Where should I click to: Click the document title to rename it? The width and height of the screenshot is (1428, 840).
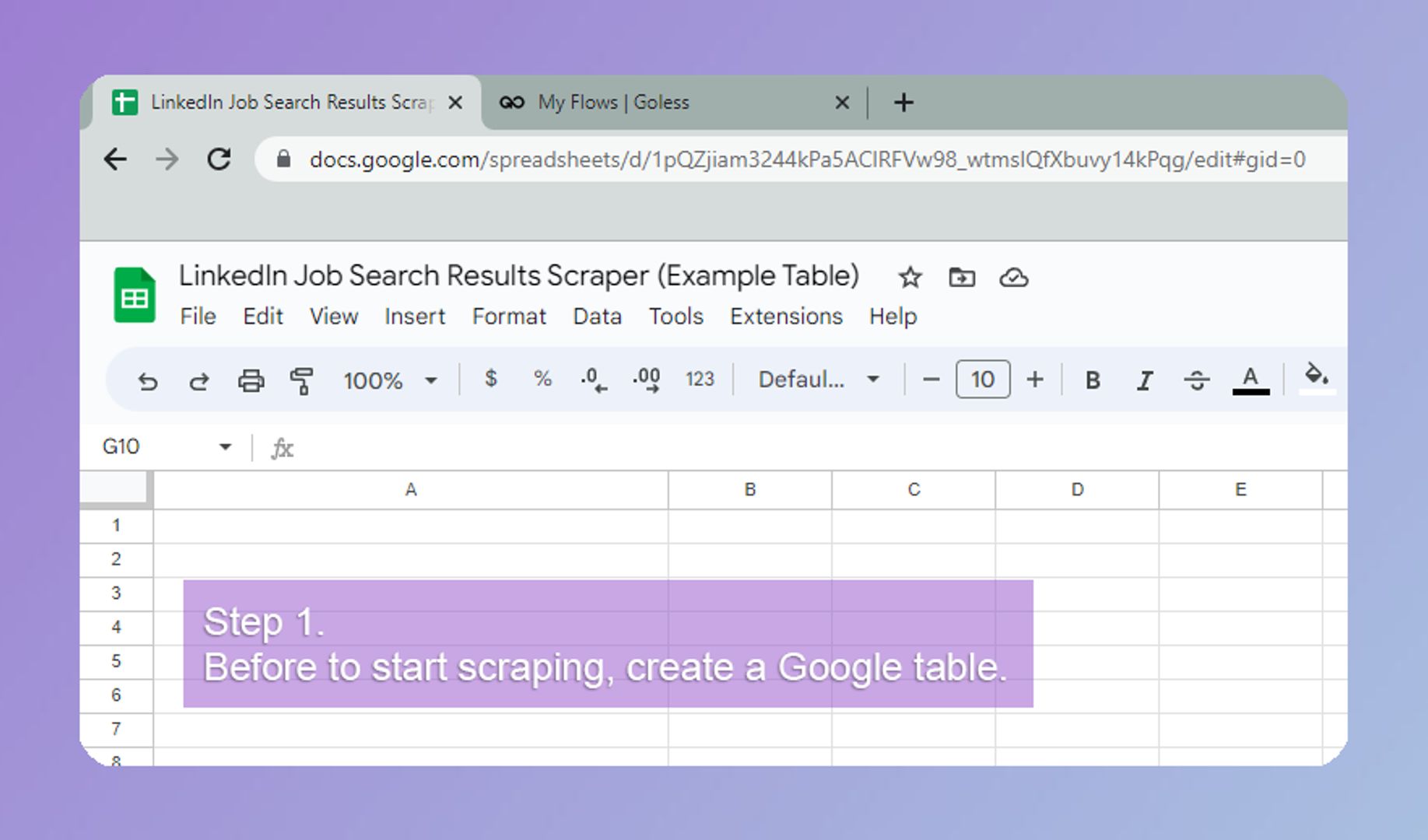pos(519,276)
